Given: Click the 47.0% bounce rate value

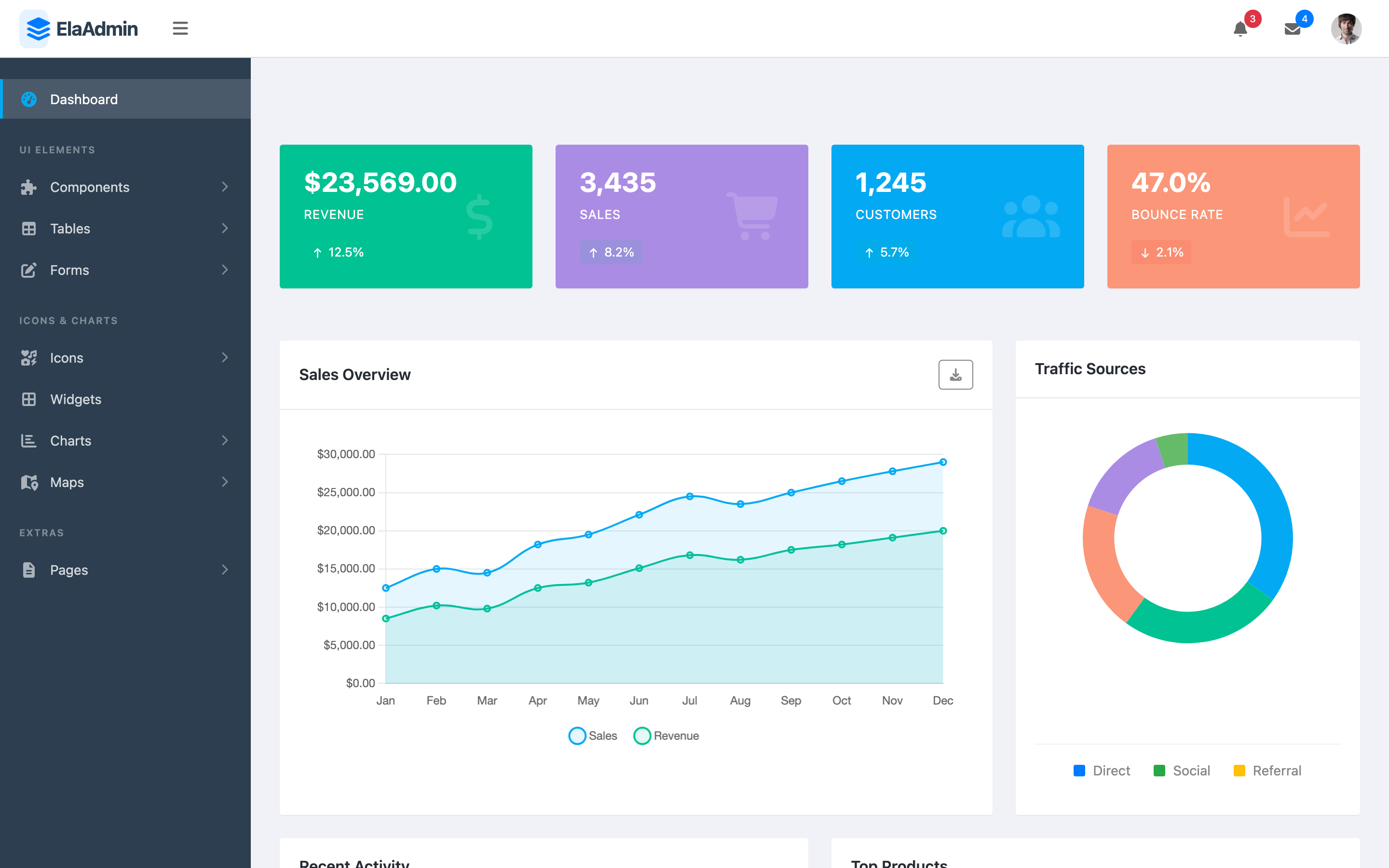Looking at the screenshot, I should coord(1171,183).
